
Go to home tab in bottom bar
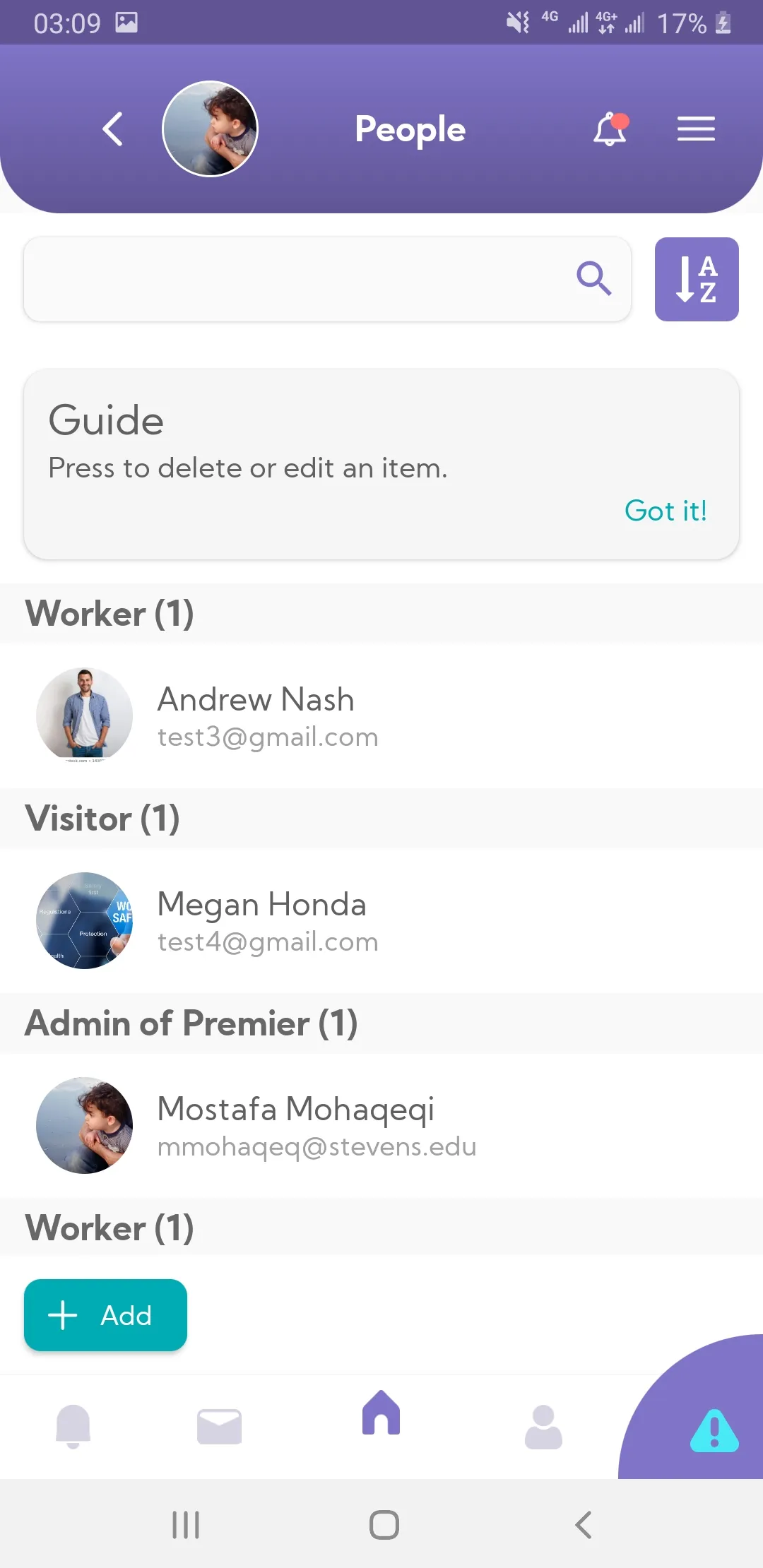tap(381, 1414)
